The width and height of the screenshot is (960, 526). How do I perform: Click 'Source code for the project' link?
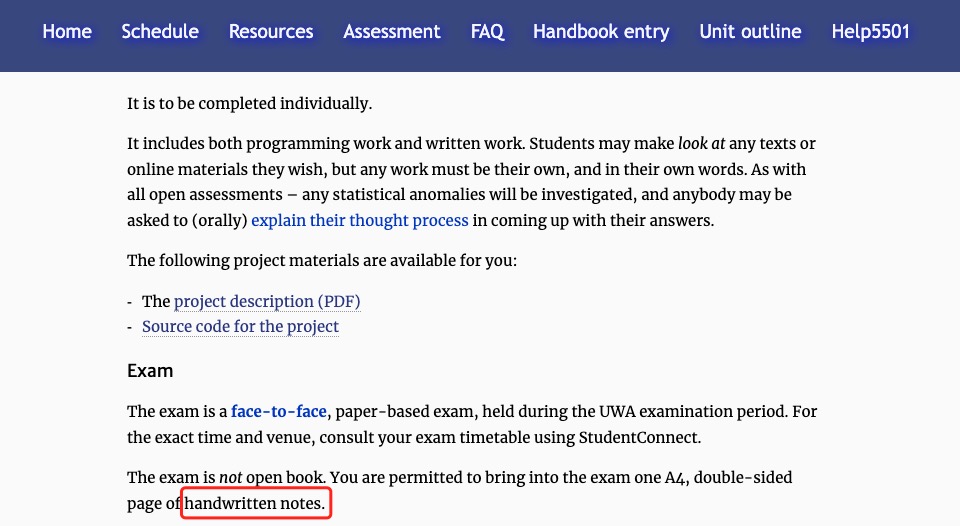coord(240,327)
